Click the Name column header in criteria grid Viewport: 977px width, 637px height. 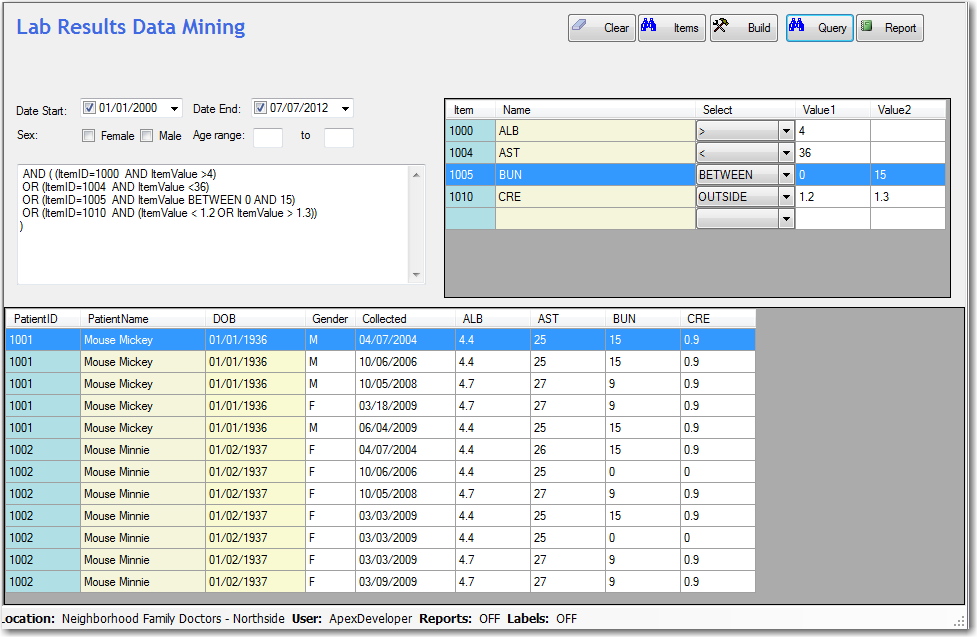(596, 110)
